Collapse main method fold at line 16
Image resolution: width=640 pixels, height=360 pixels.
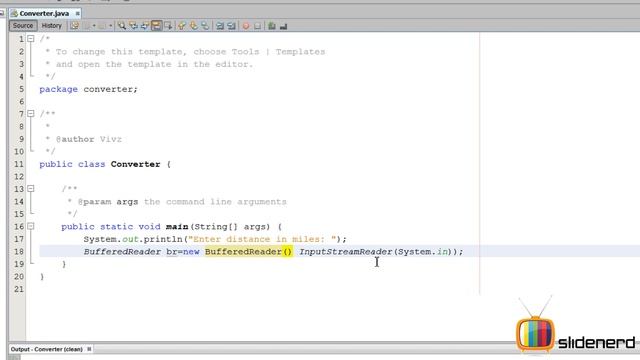31,226
